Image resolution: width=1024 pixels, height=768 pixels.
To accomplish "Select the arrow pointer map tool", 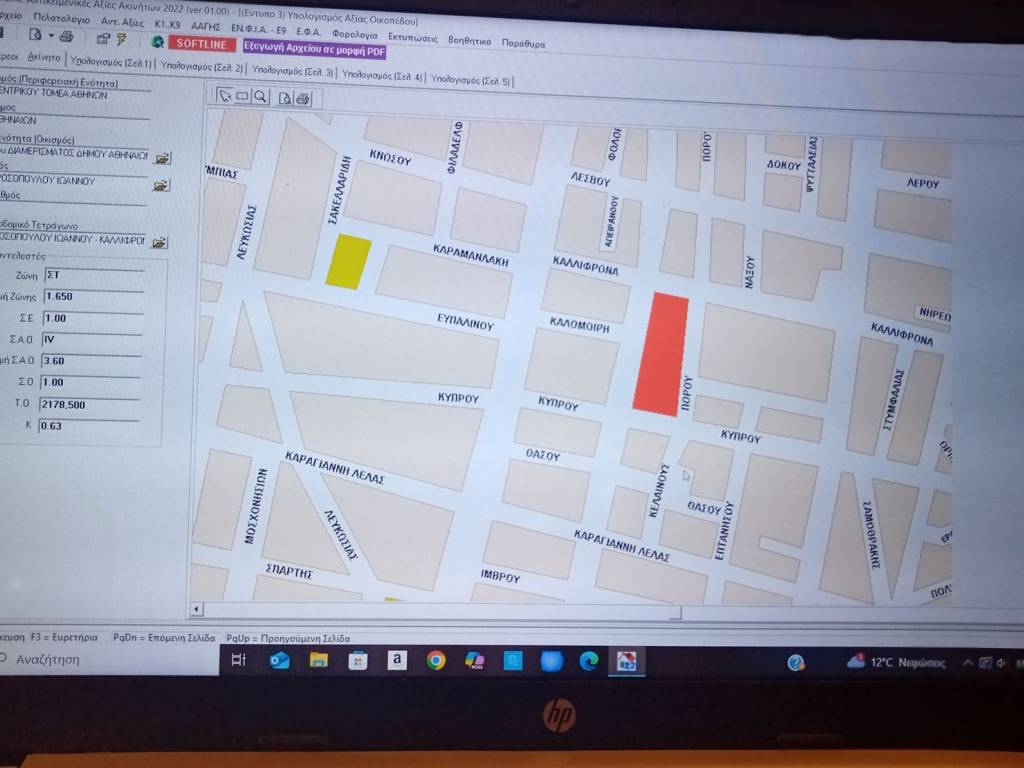I will [x=225, y=97].
